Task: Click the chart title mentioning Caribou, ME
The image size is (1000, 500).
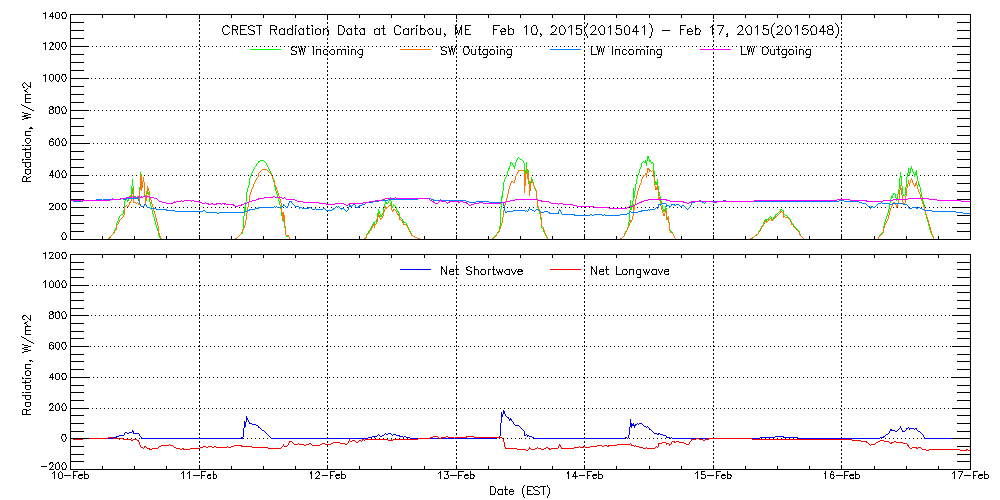Action: (x=530, y=30)
